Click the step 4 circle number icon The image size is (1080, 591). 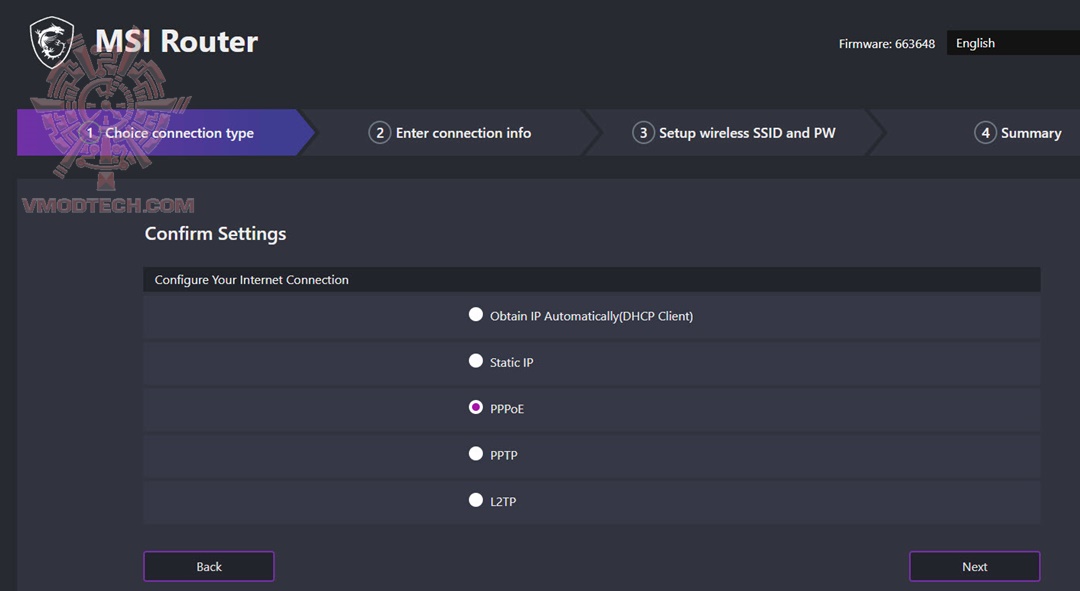tap(985, 133)
